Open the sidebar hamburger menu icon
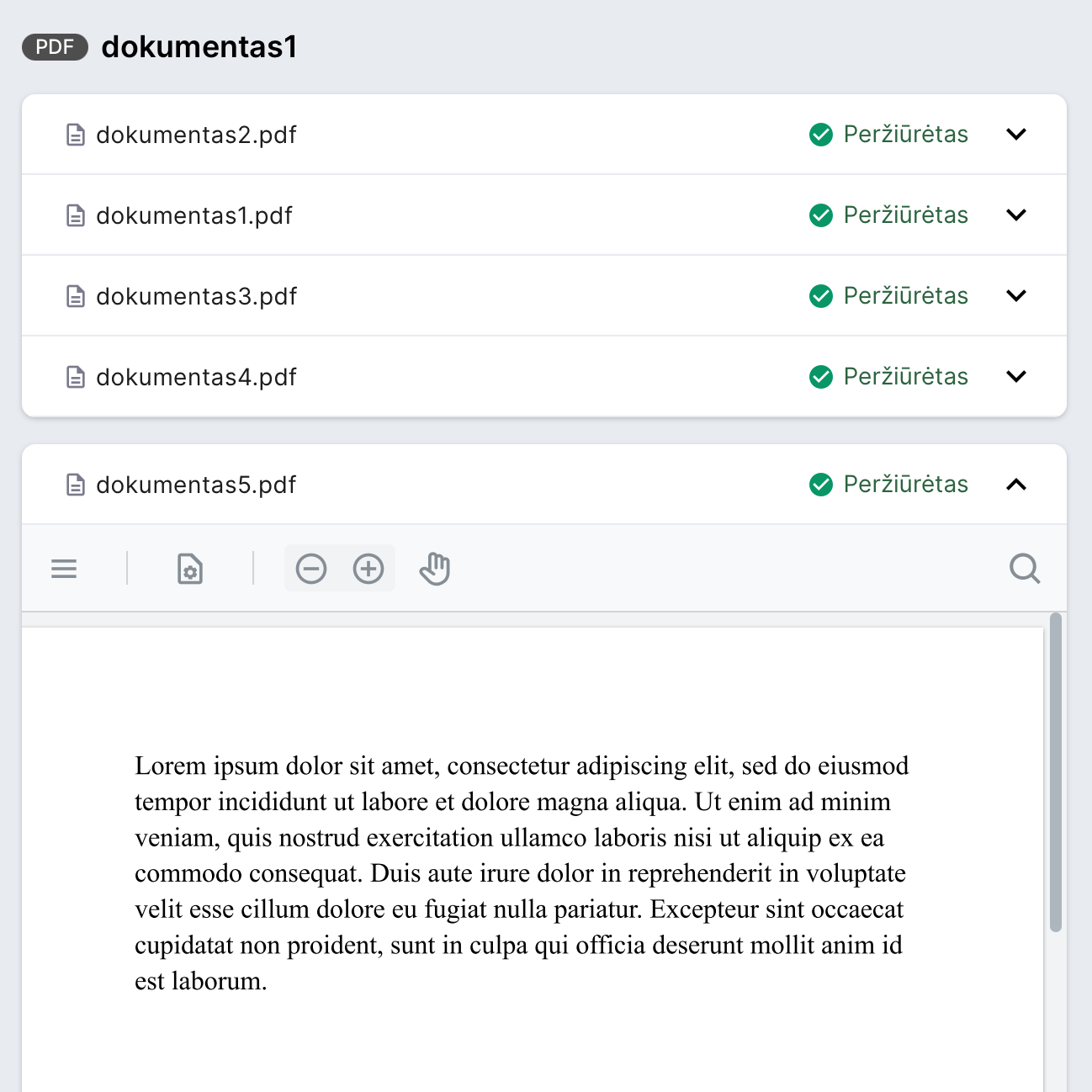The height and width of the screenshot is (1092, 1092). coord(64,569)
